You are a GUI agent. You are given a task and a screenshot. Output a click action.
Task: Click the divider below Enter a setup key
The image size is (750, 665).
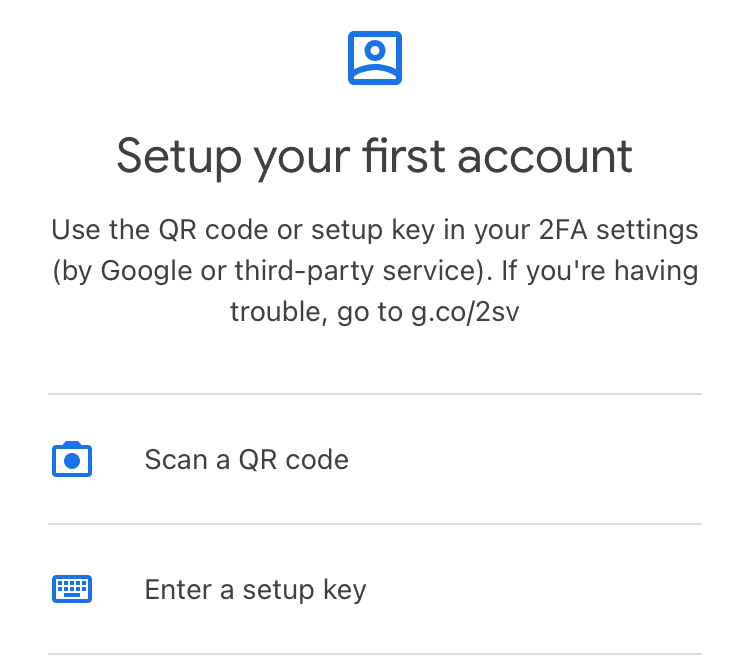point(375,654)
